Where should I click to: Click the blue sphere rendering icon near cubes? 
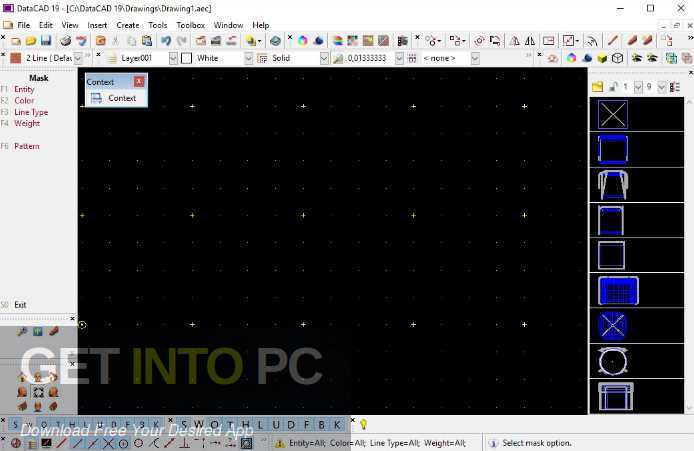click(587, 58)
